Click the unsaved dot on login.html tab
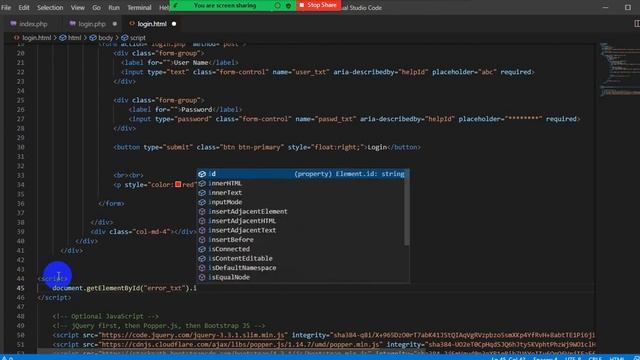 pyautogui.click(x=174, y=24)
